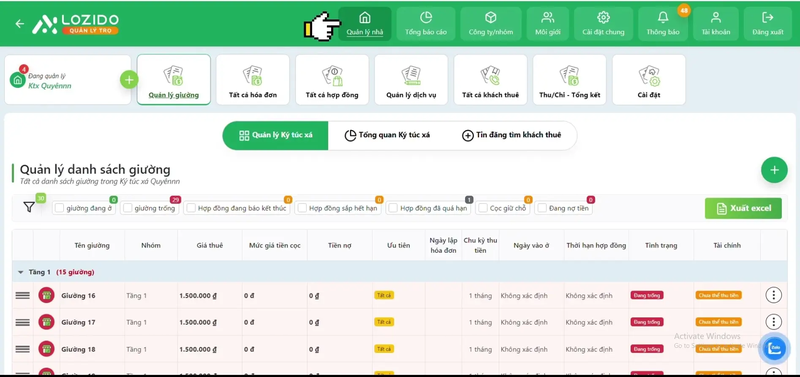Open Thu/Chi - Tổng kết card
The width and height of the screenshot is (800, 377).
point(569,80)
